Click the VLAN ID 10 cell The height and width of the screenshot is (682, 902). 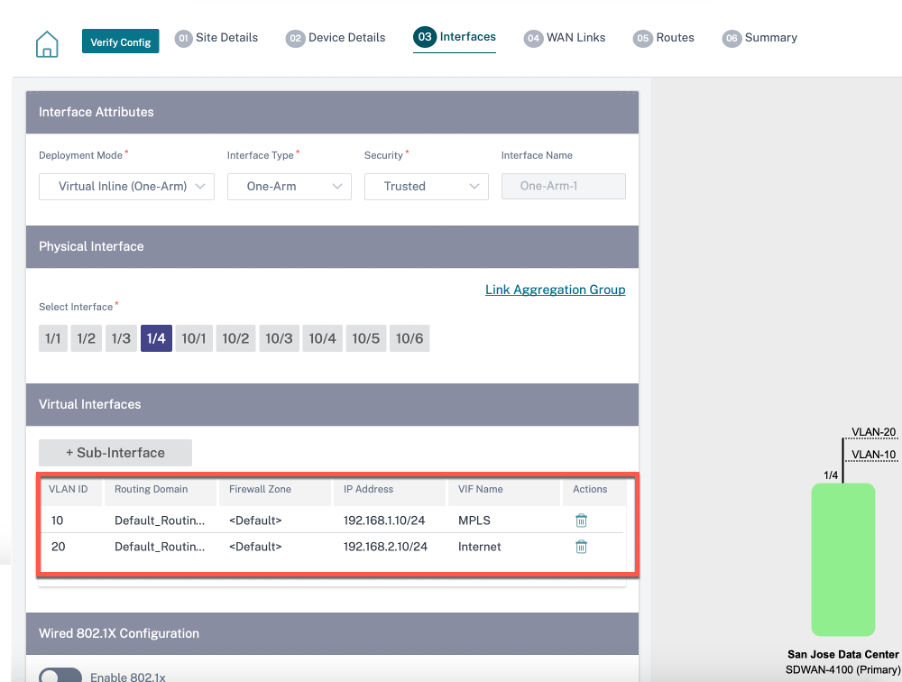pyautogui.click(x=58, y=520)
